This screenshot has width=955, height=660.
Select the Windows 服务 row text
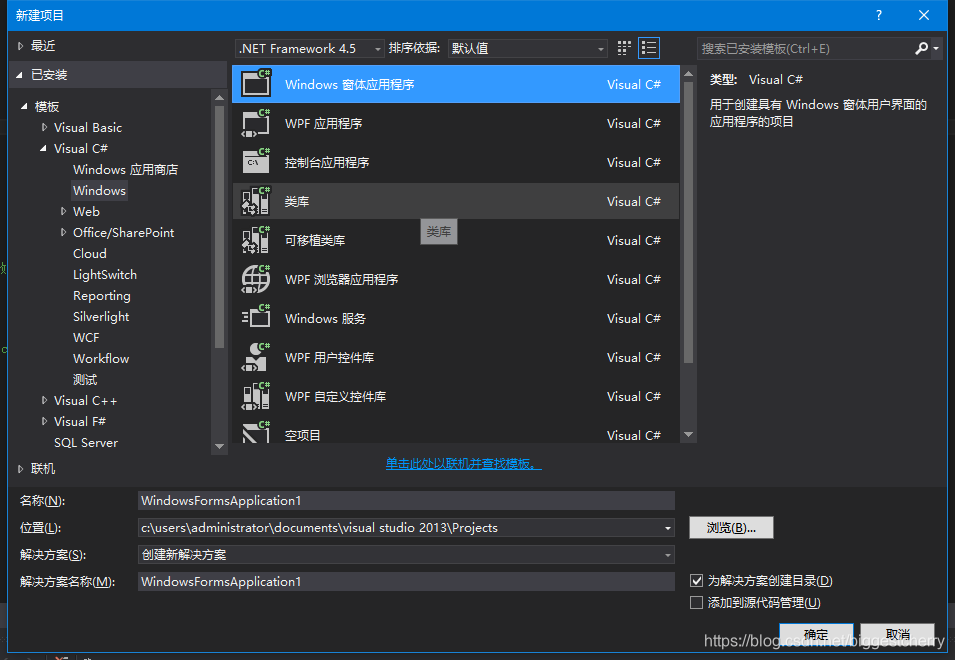pos(325,318)
